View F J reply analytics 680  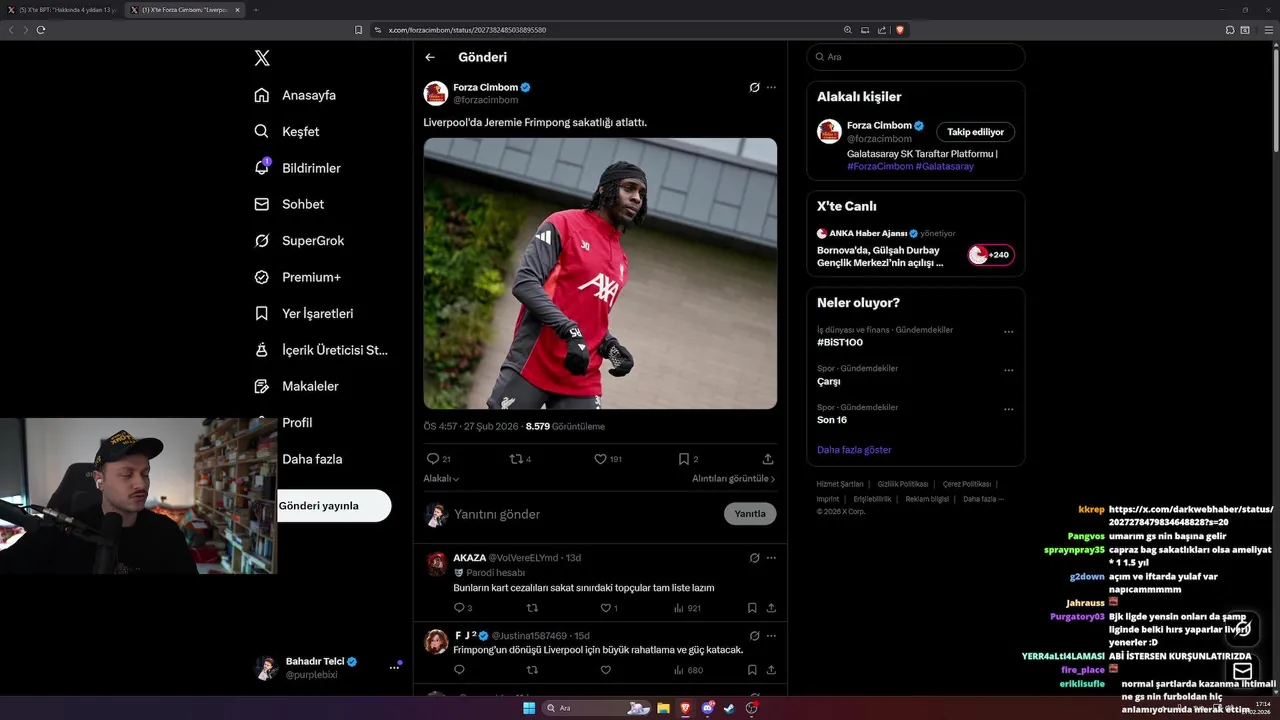(687, 670)
